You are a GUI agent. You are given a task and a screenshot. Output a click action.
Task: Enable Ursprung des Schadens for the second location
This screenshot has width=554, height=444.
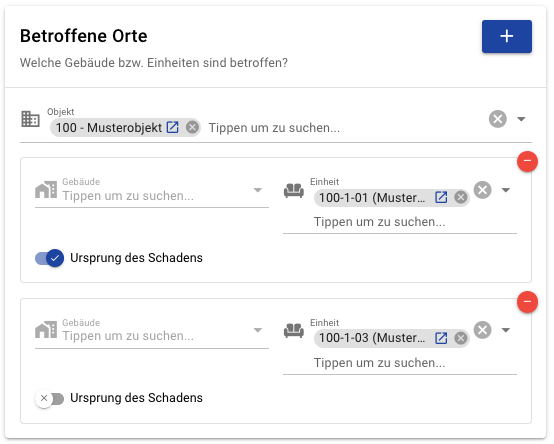pyautogui.click(x=49, y=398)
